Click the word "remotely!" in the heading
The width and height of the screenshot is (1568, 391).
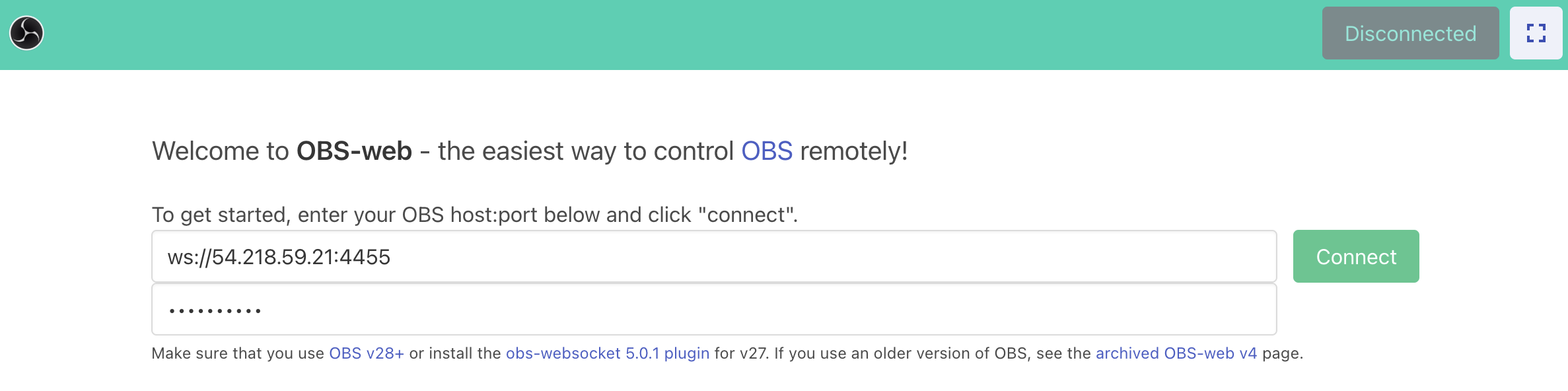[x=853, y=151]
